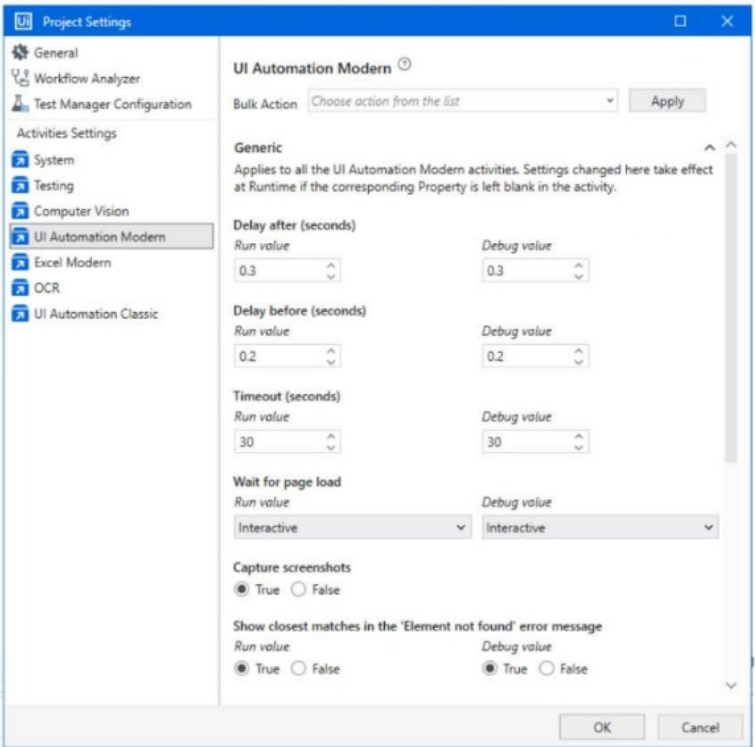The width and height of the screenshot is (755, 747).
Task: Click the scrollbar down arrow
Action: 731,685
